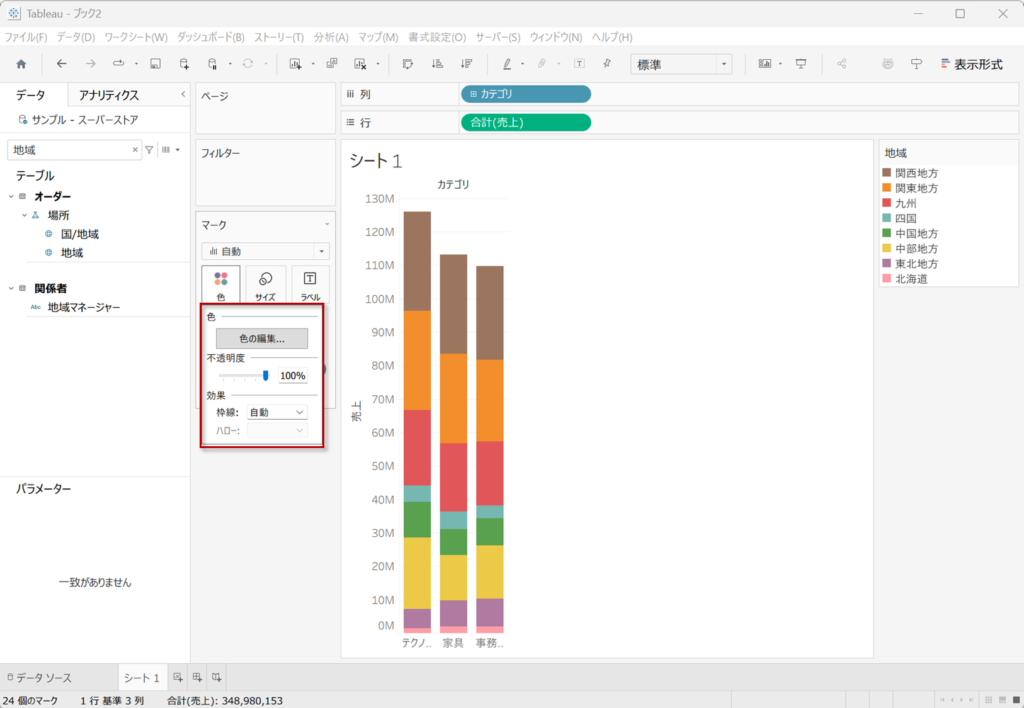The width and height of the screenshot is (1024, 708).
Task: Open the Label mark card button
Action: point(310,284)
